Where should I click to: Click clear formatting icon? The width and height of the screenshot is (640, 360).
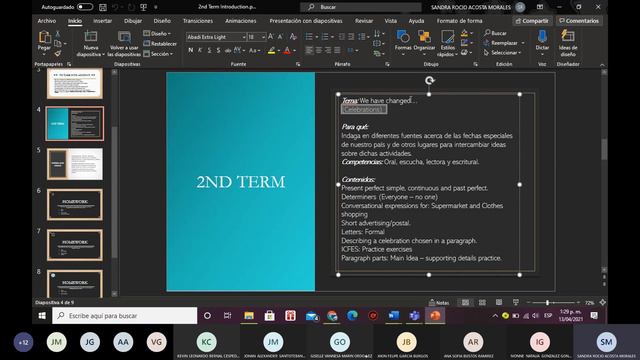tap(293, 37)
